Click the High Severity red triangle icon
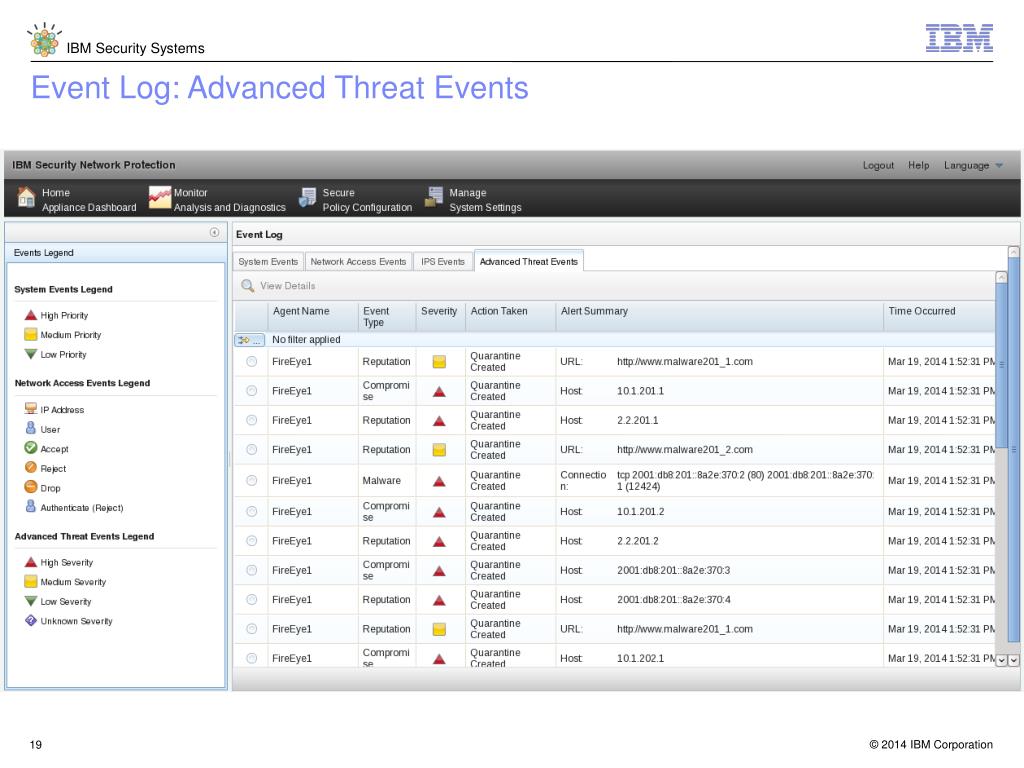 coord(31,562)
